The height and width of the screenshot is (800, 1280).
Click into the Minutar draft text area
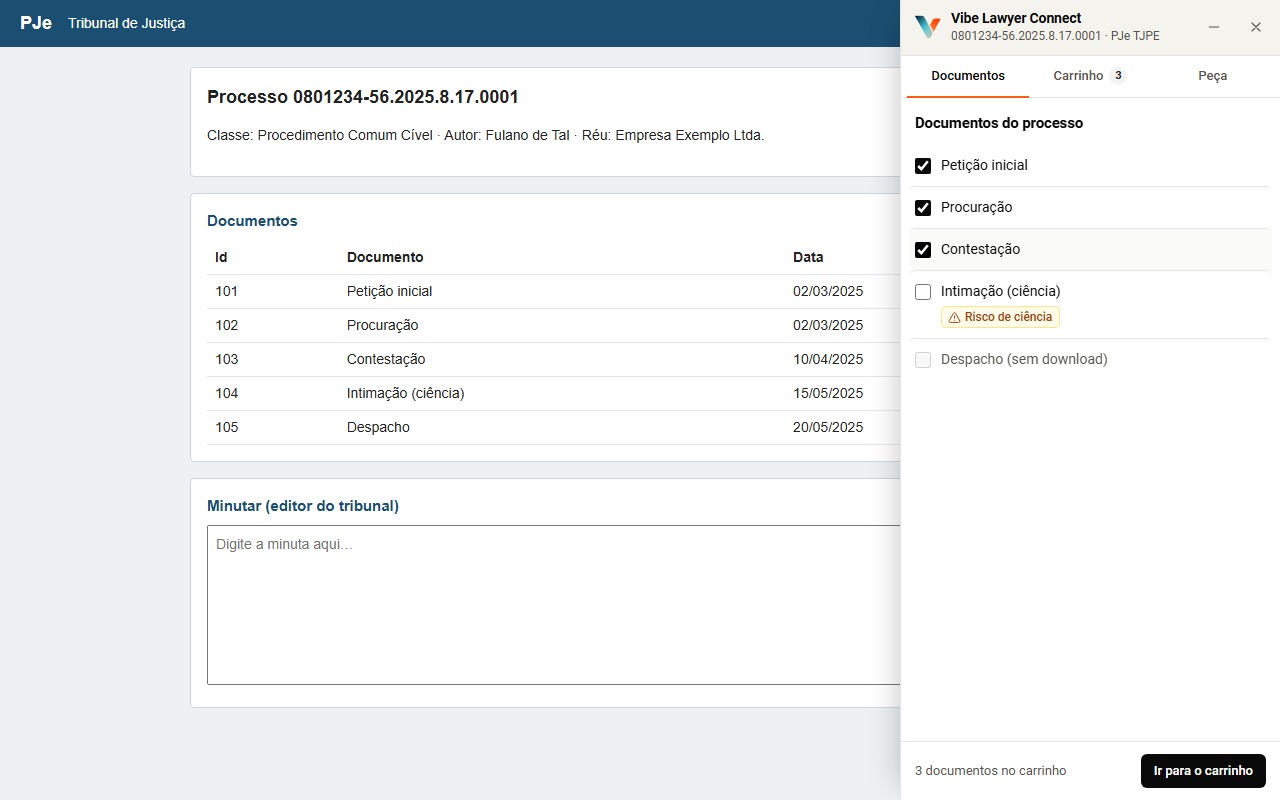pyautogui.click(x=554, y=605)
